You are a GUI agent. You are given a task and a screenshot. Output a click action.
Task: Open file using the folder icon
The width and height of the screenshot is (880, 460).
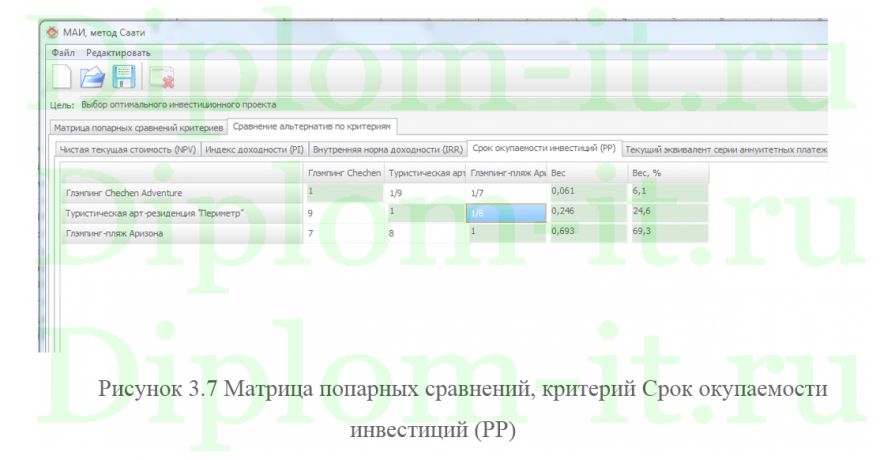click(92, 77)
